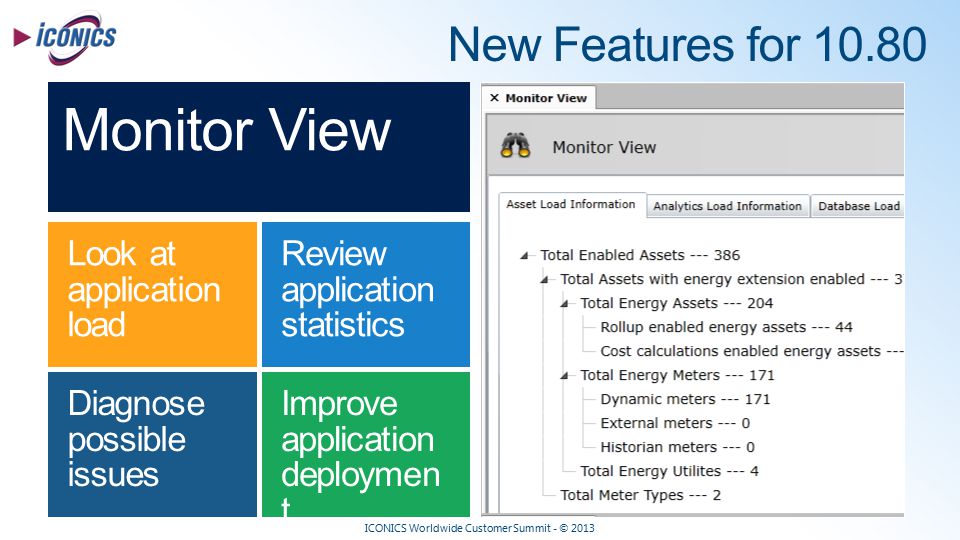Select 'Rollup enabled energy assets --- 44'

pyautogui.click(x=726, y=327)
